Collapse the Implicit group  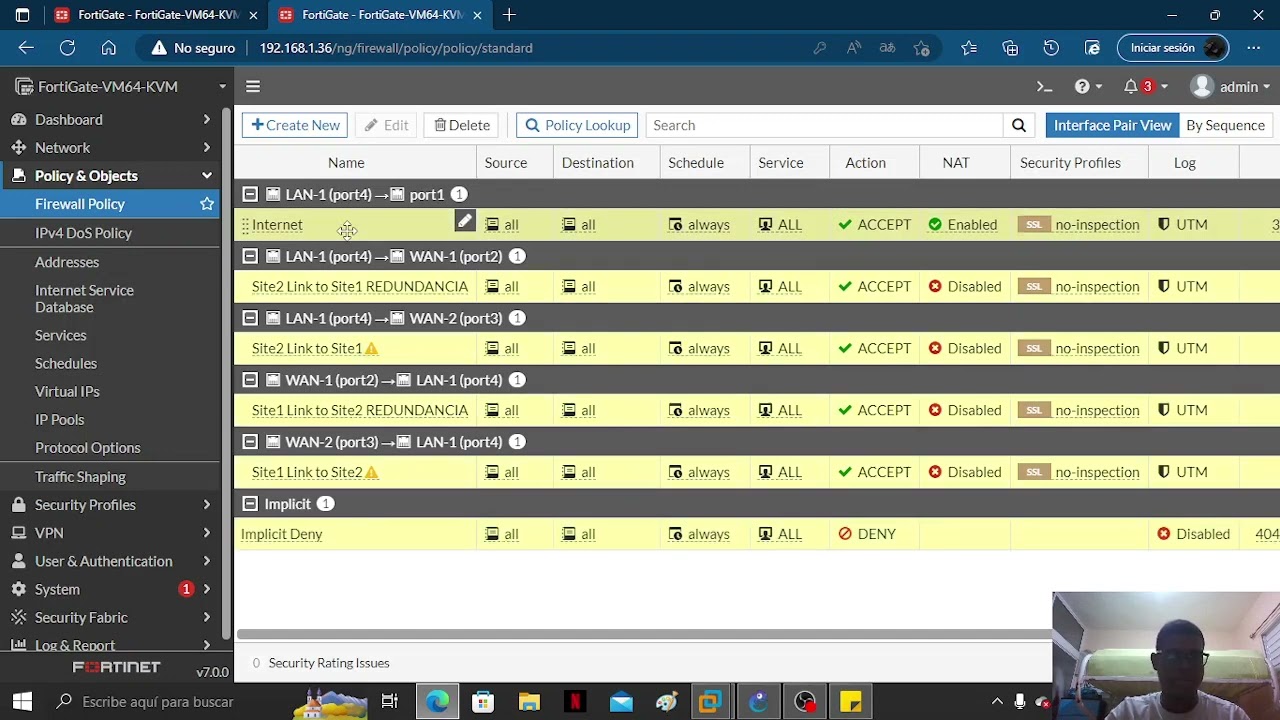coord(250,504)
